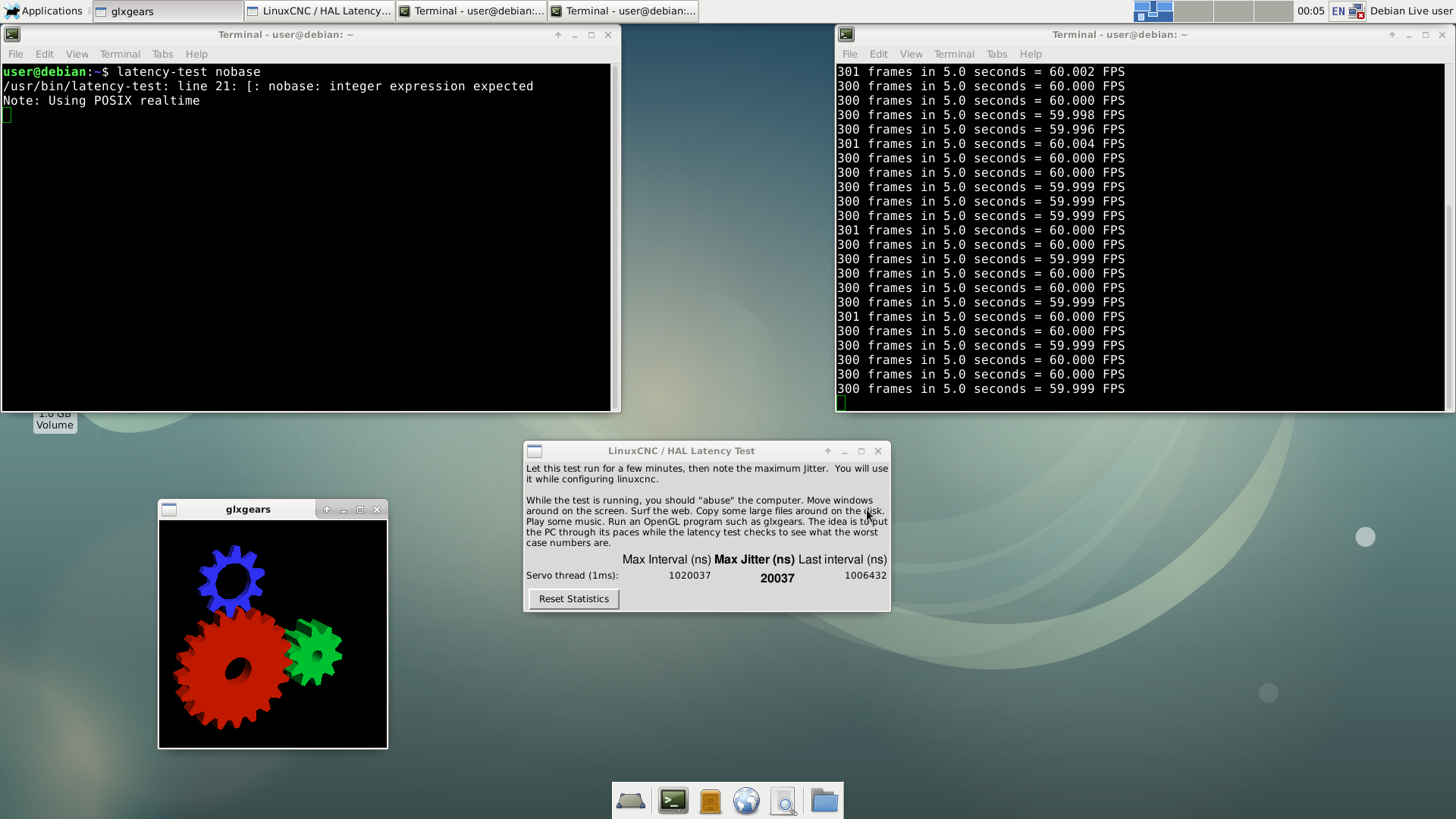This screenshot has width=1456, height=819.
Task: Open the file manager cabinet icon in dock
Action: pyautogui.click(x=710, y=801)
